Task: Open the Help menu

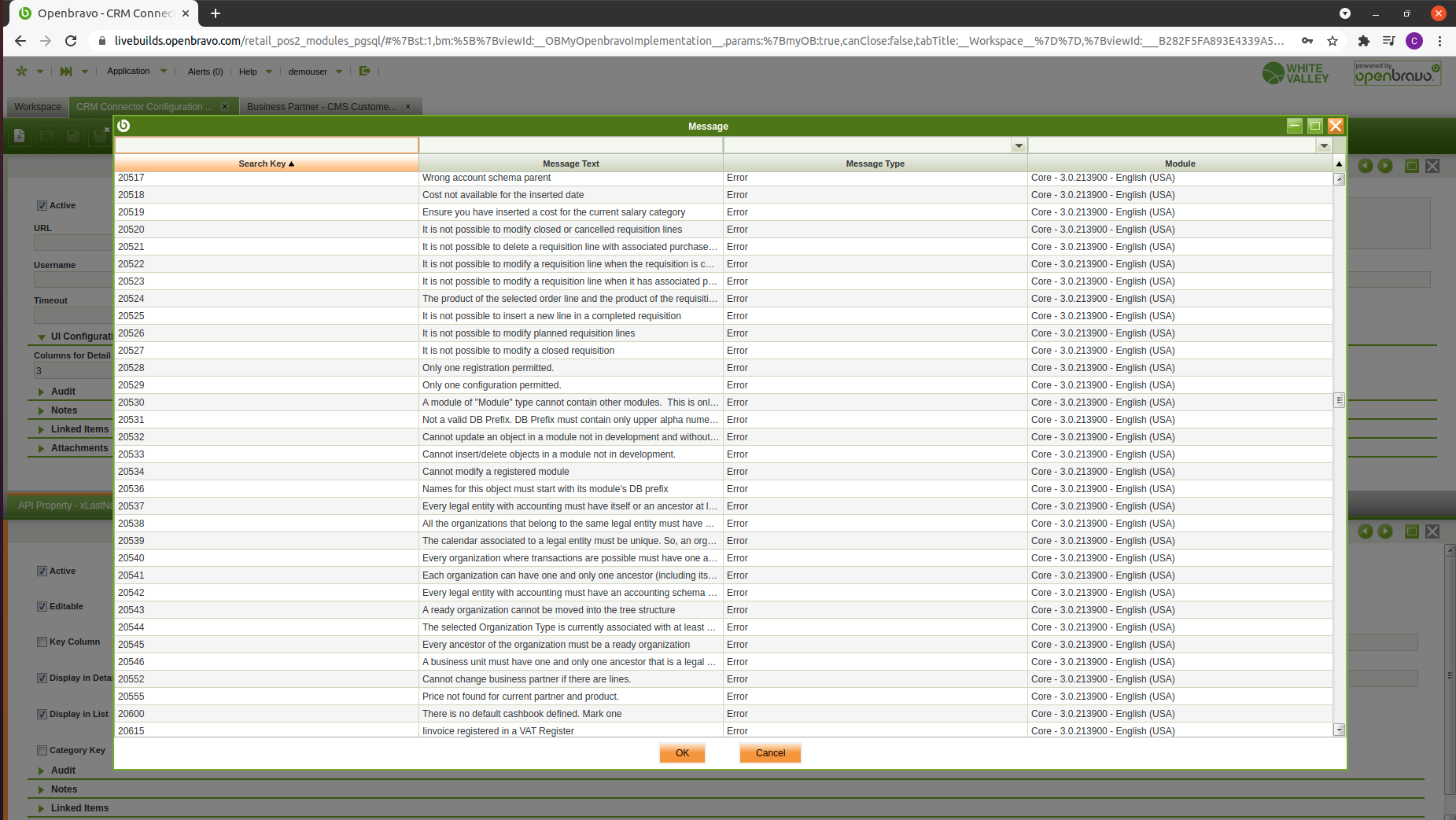Action: 256,72
